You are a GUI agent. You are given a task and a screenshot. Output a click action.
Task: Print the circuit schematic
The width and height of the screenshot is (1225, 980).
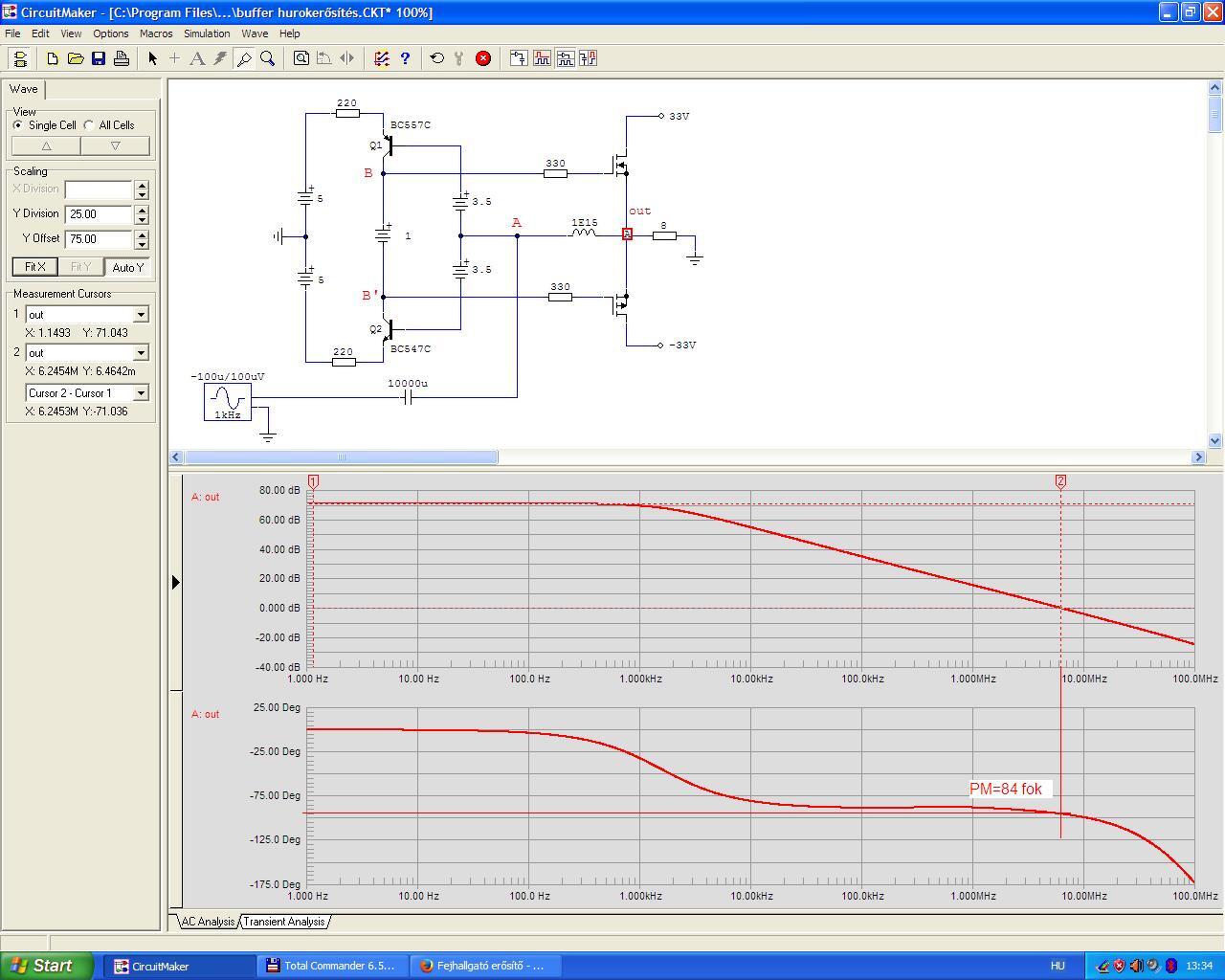122,58
